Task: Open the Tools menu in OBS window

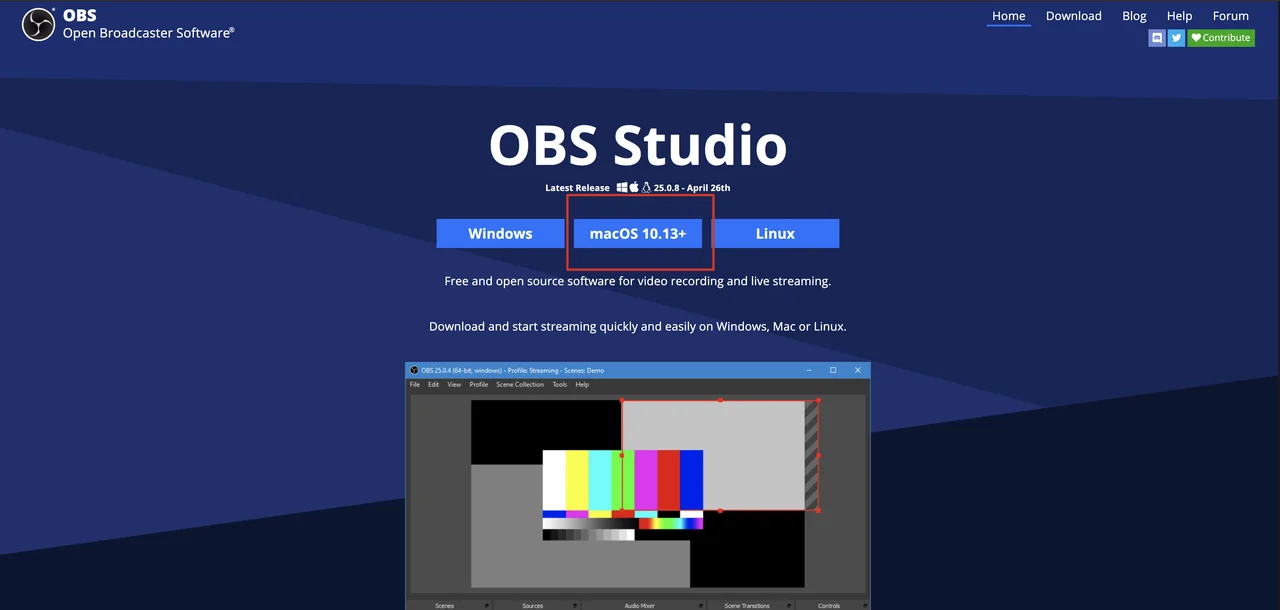Action: [x=560, y=384]
